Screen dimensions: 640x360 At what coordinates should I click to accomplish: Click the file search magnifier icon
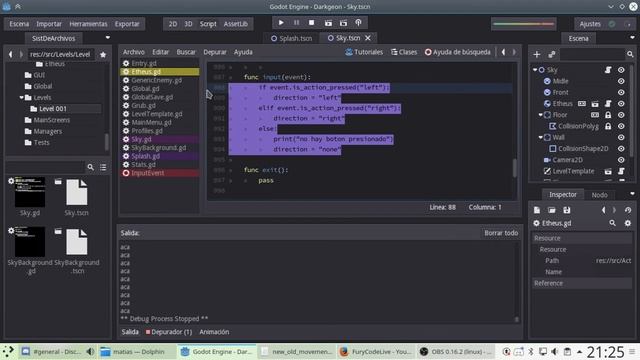[x=91, y=167]
